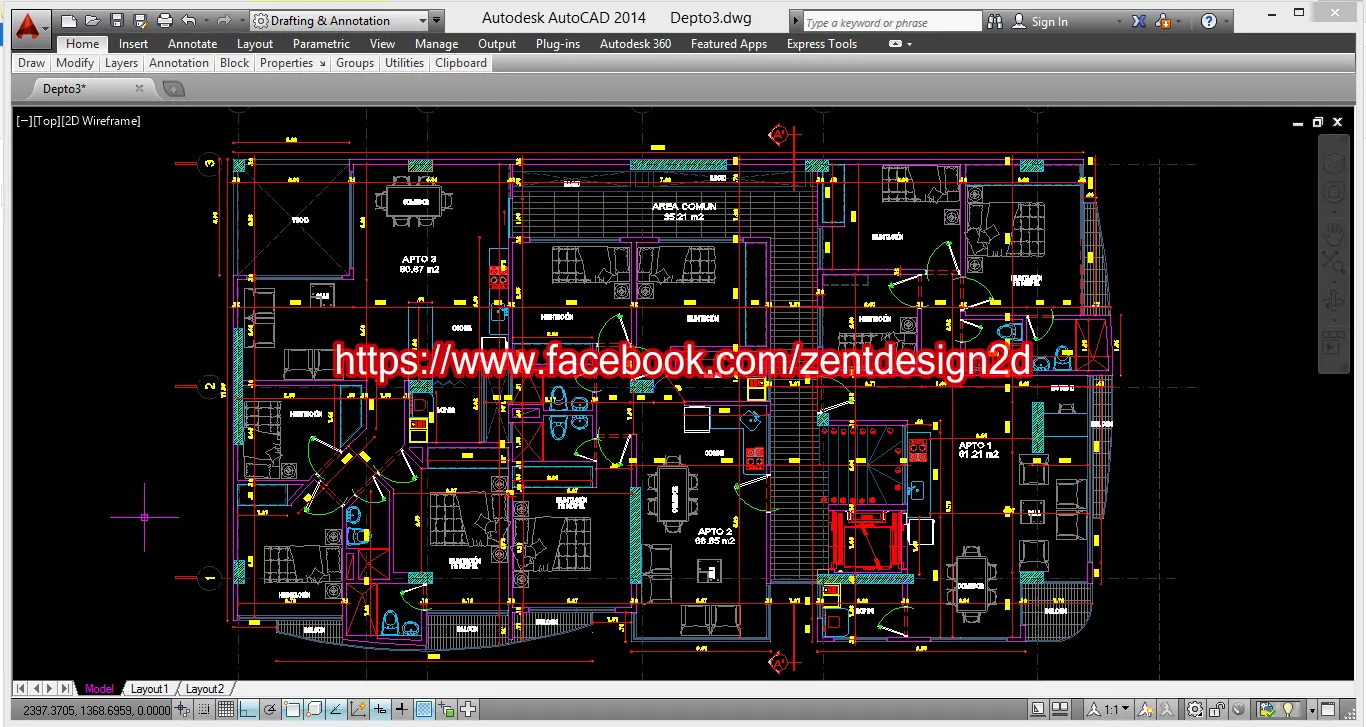The width and height of the screenshot is (1366, 727).
Task: Toggle Lineweight display in the status bar
Action: tap(402, 710)
